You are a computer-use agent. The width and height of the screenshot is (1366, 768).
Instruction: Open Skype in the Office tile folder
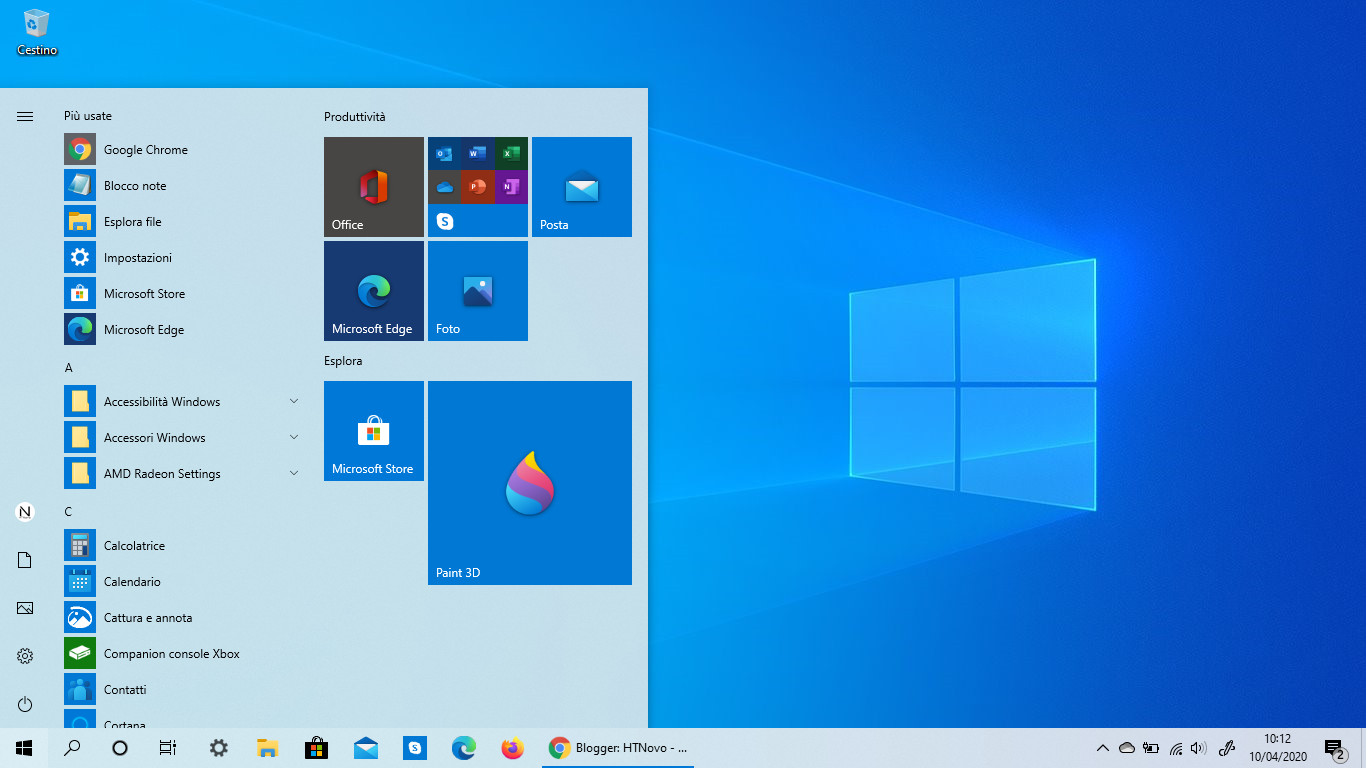click(445, 221)
